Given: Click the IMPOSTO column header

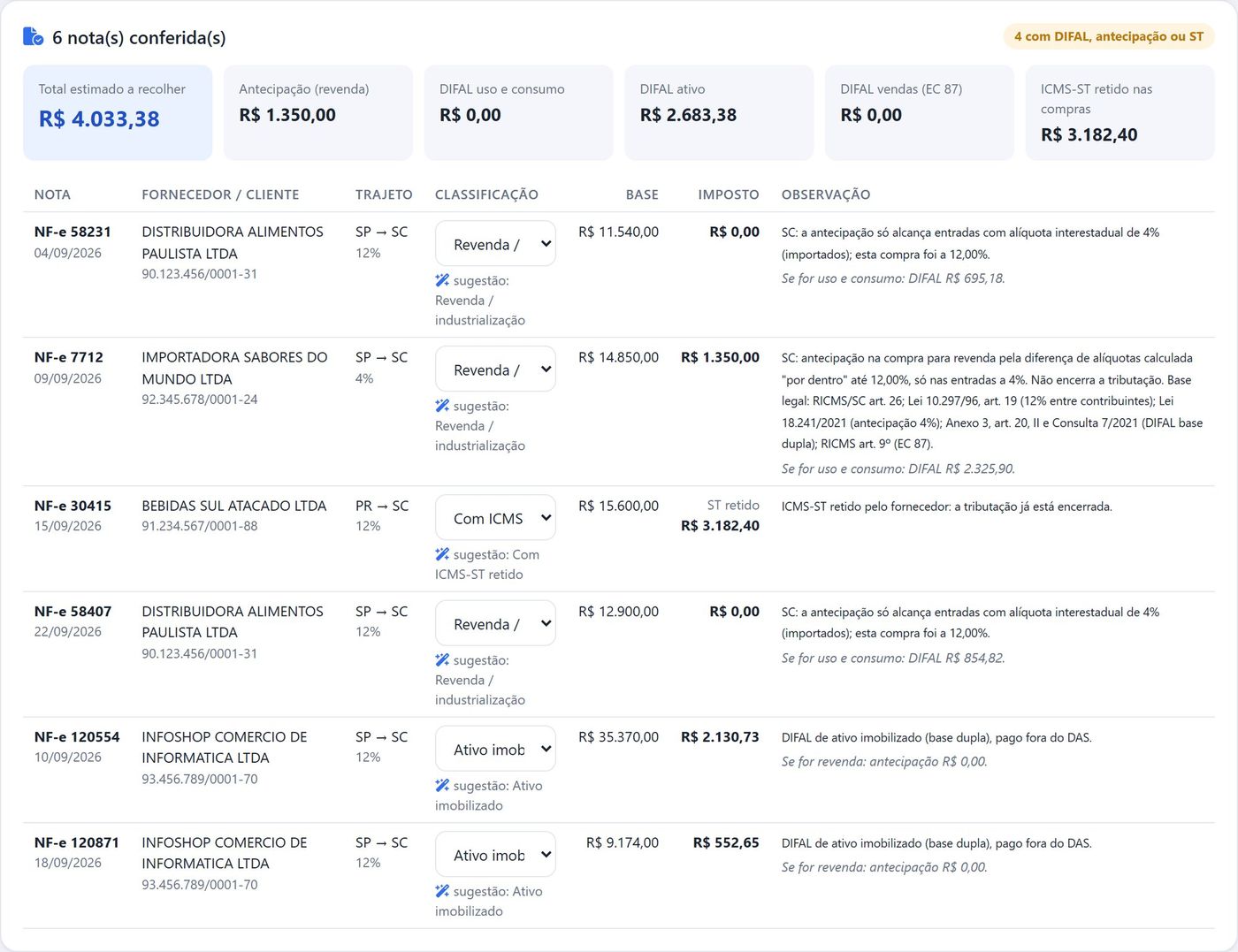Looking at the screenshot, I should tap(729, 194).
